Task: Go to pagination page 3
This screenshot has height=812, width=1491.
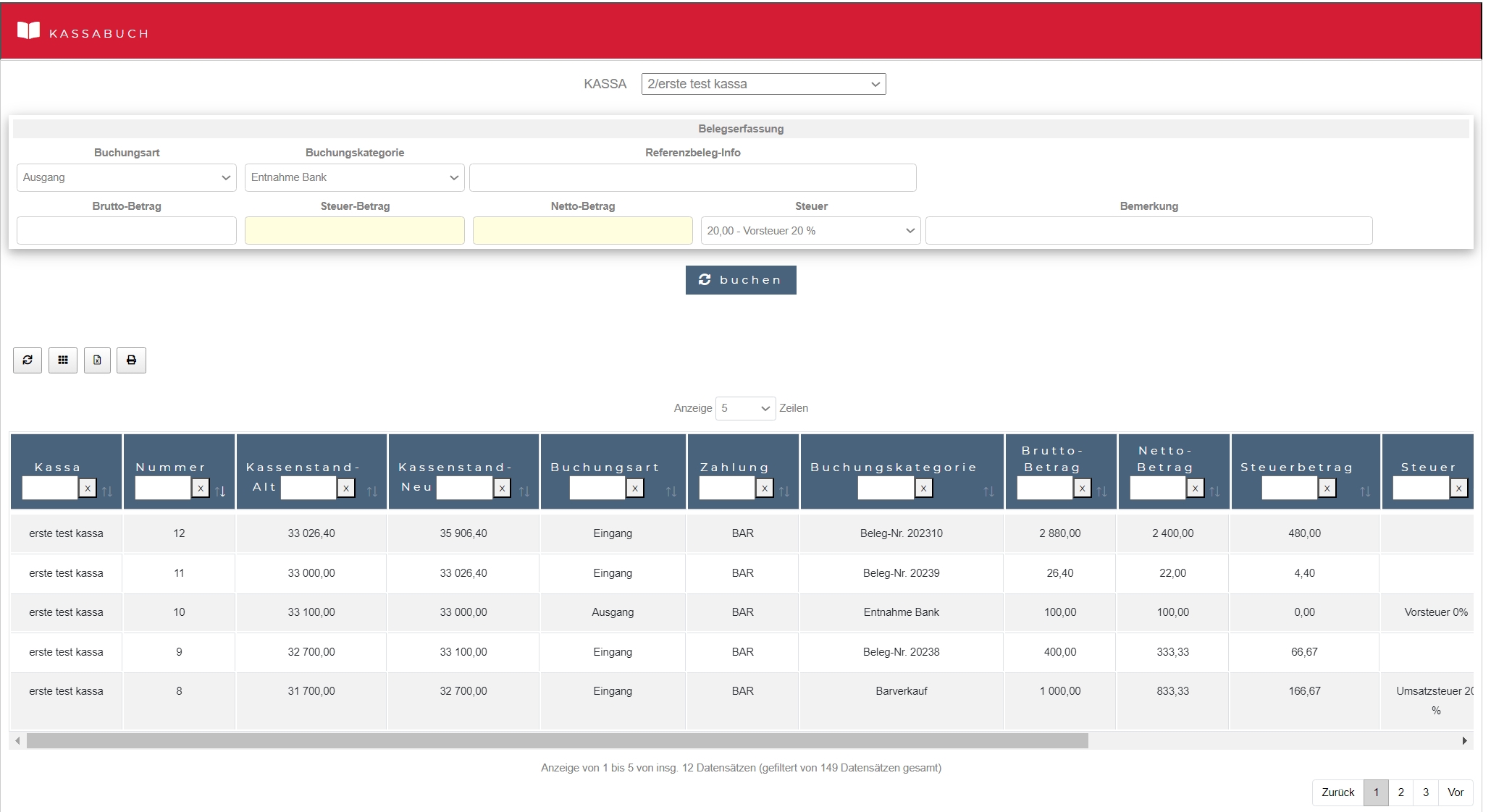Action: pos(1425,792)
